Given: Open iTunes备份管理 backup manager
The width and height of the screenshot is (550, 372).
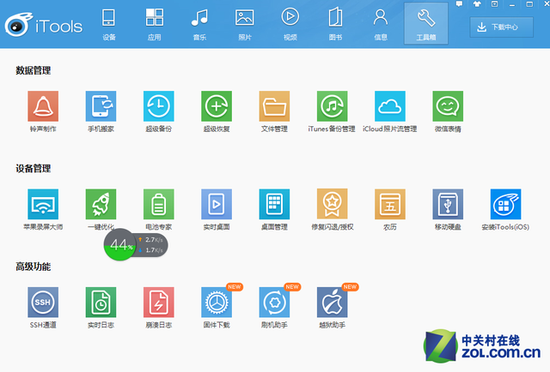Looking at the screenshot, I should [x=332, y=106].
